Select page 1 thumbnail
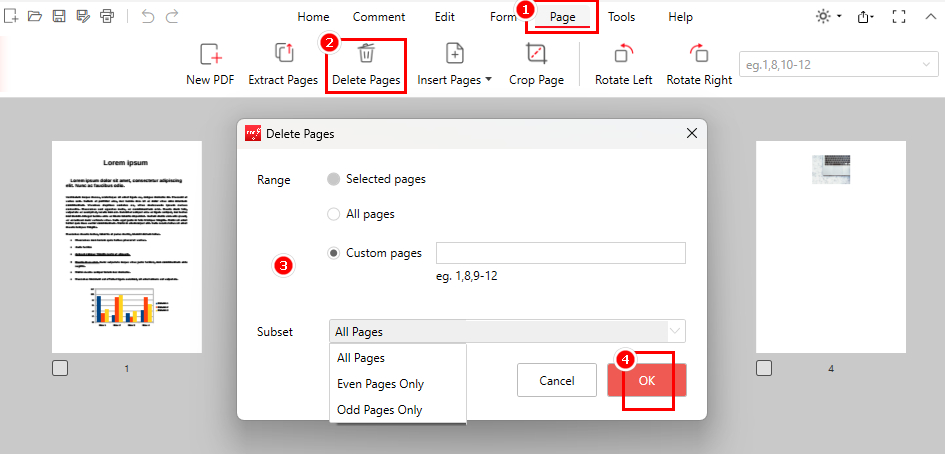The width and height of the screenshot is (945, 454). tap(127, 247)
